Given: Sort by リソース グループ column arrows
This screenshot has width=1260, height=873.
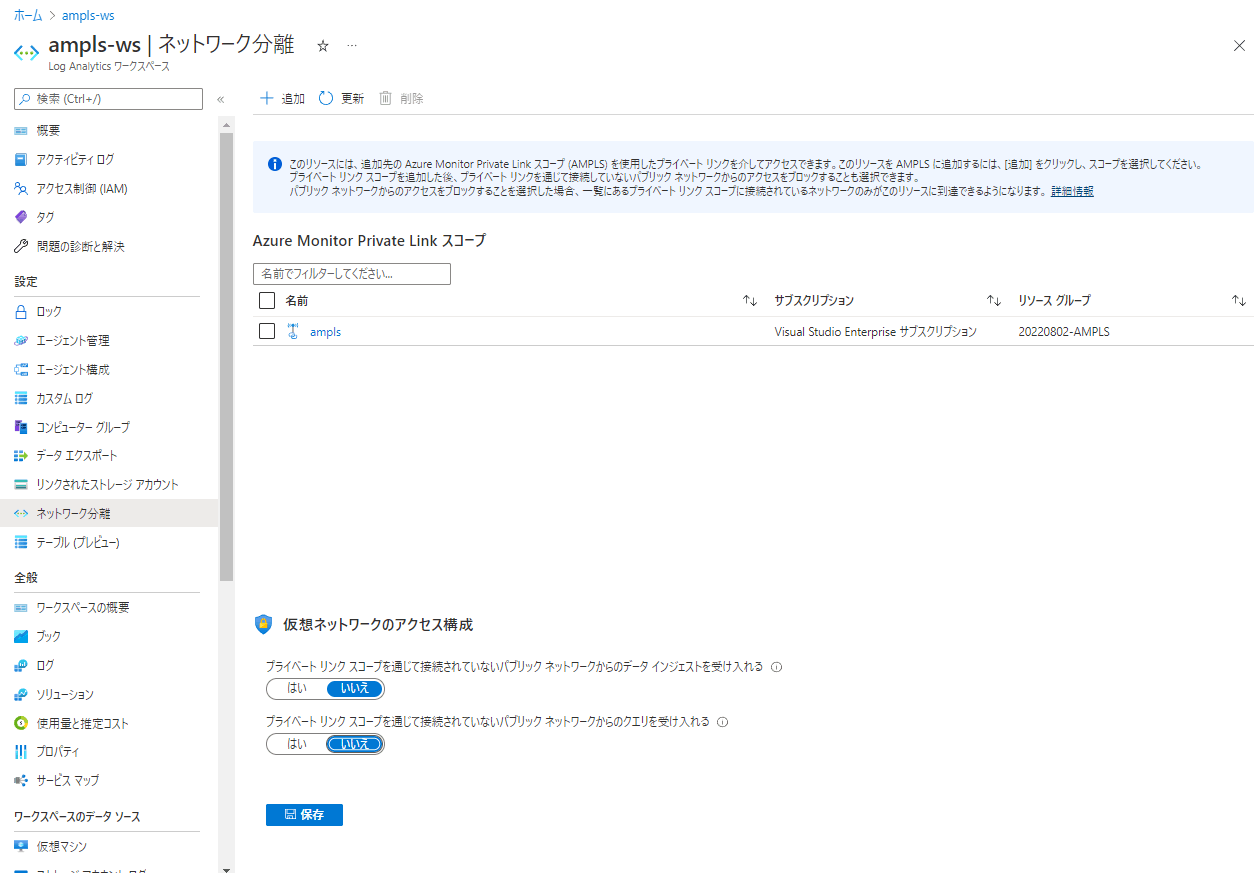Looking at the screenshot, I should click(x=1239, y=301).
